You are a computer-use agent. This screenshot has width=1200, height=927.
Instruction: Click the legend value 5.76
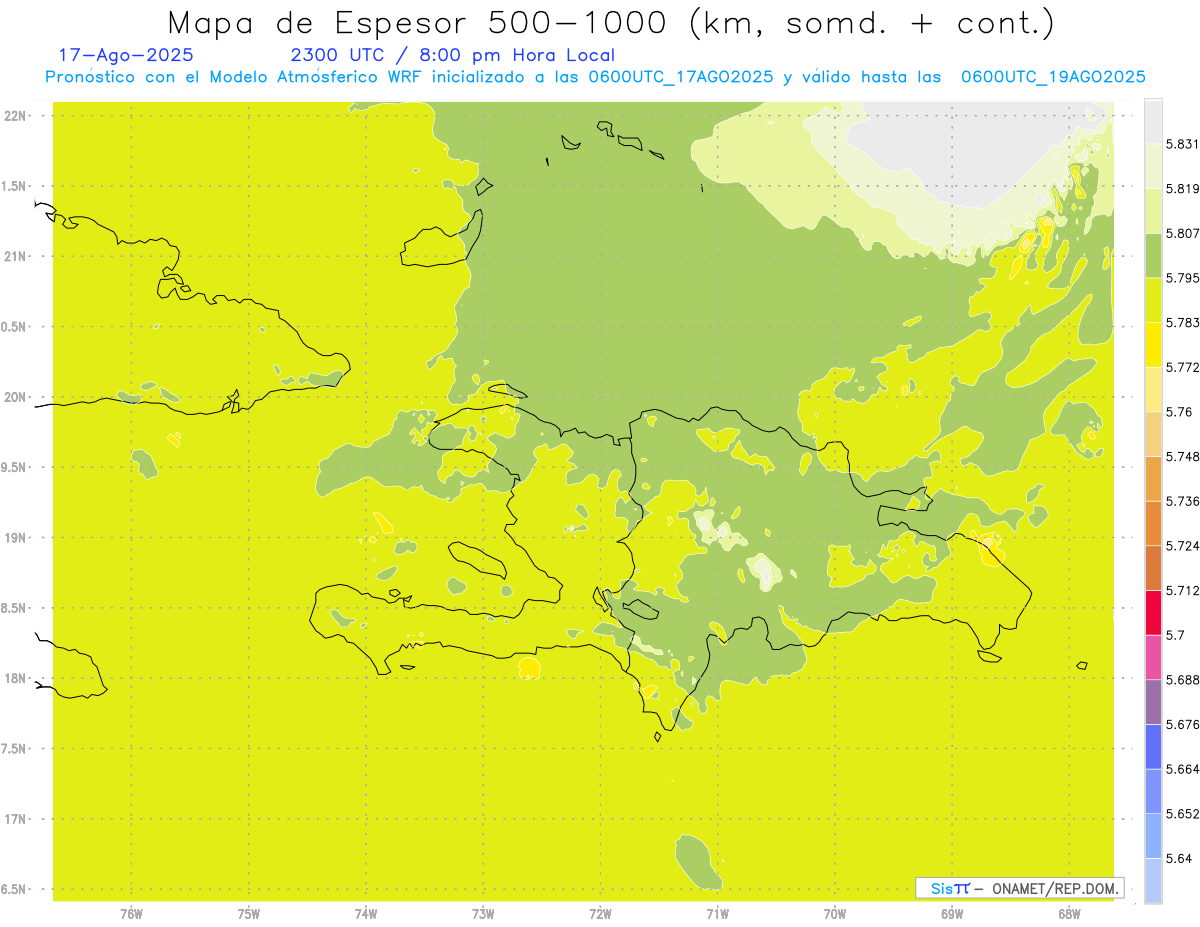tap(1178, 412)
